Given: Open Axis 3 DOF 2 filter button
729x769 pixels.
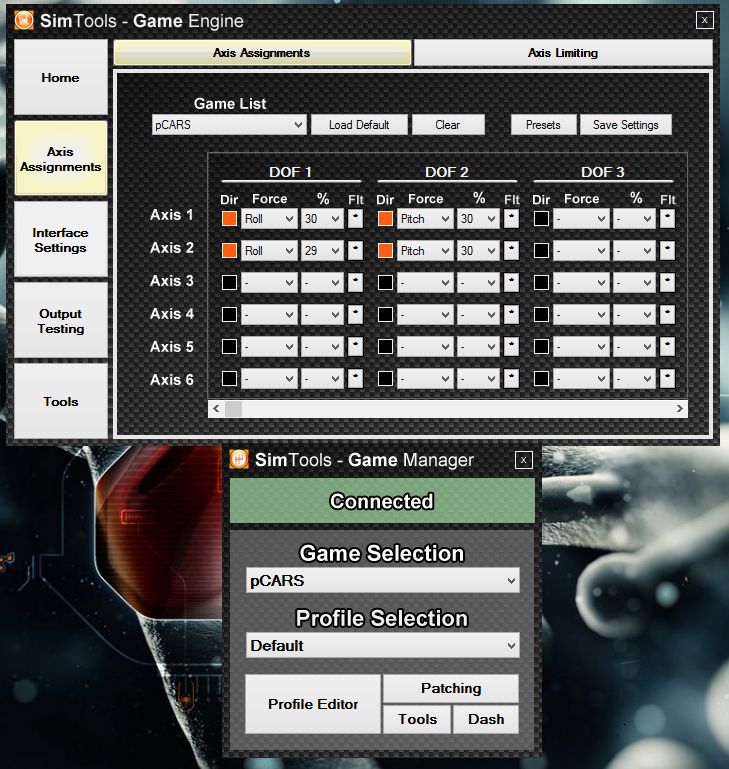Looking at the screenshot, I should tap(511, 282).
